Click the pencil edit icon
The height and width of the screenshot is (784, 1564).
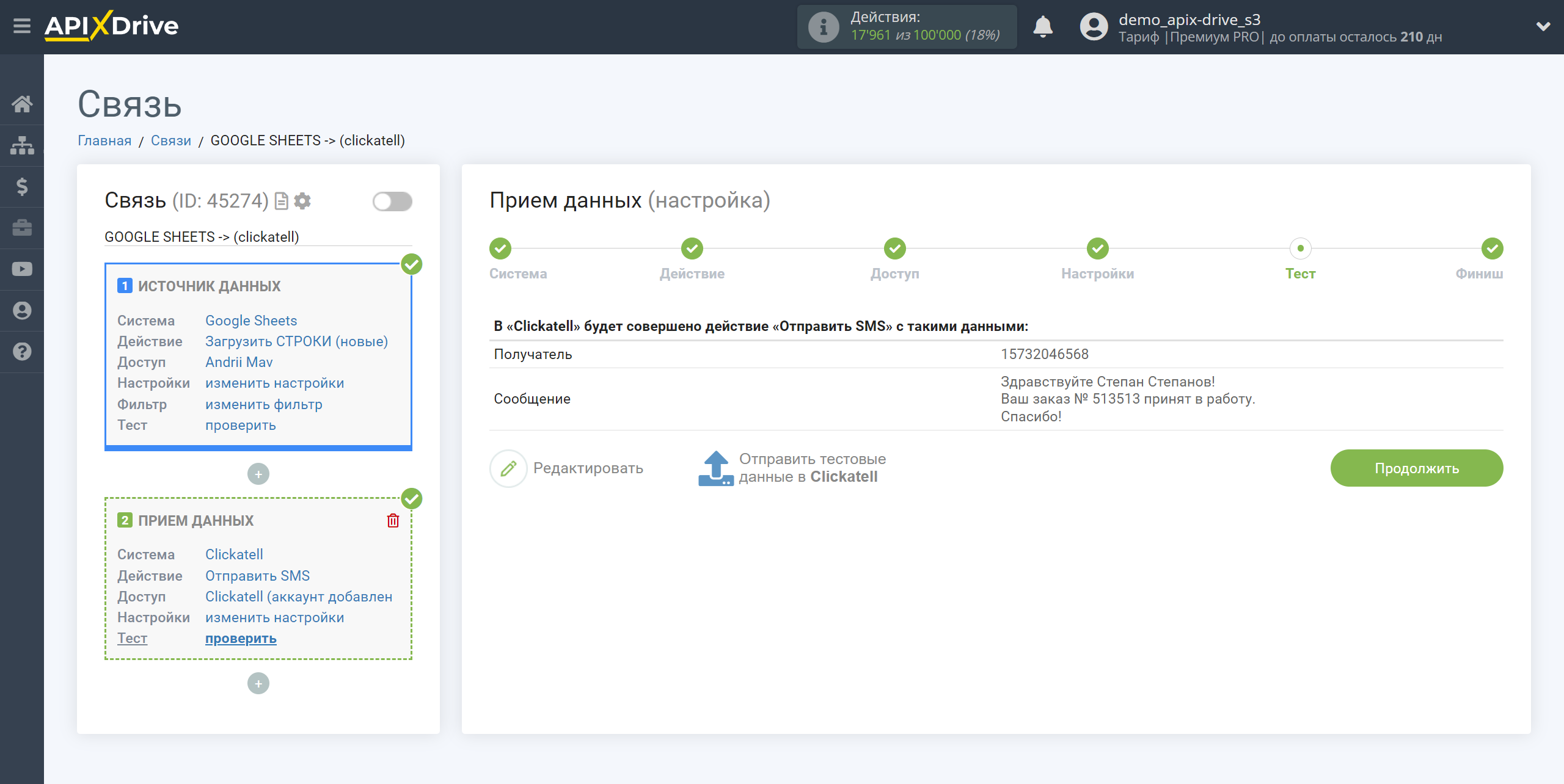(508, 468)
